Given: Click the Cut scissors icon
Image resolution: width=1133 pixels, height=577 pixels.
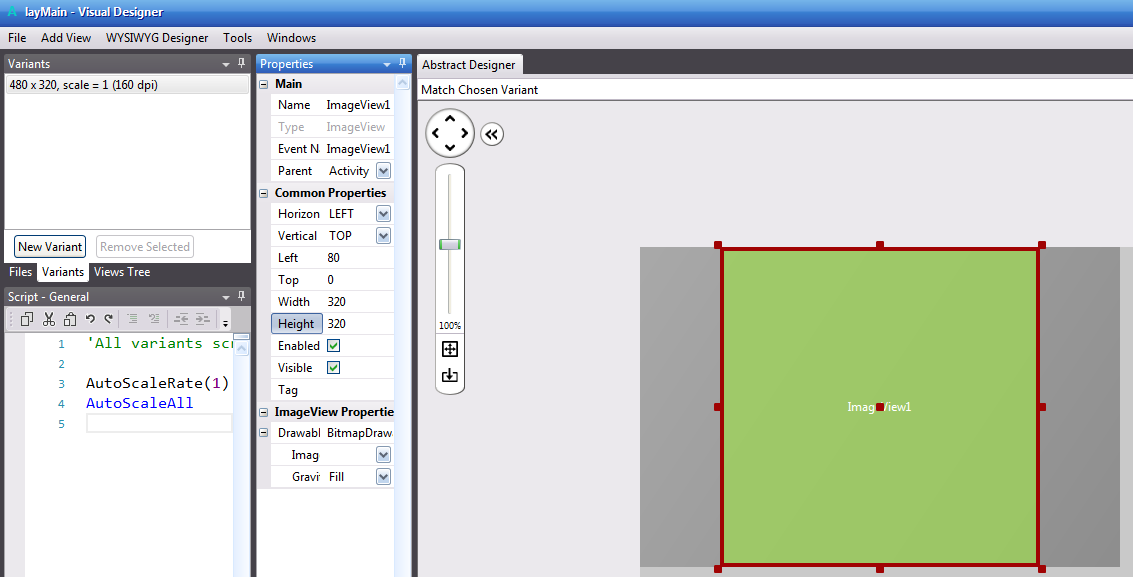Looking at the screenshot, I should tap(48, 318).
